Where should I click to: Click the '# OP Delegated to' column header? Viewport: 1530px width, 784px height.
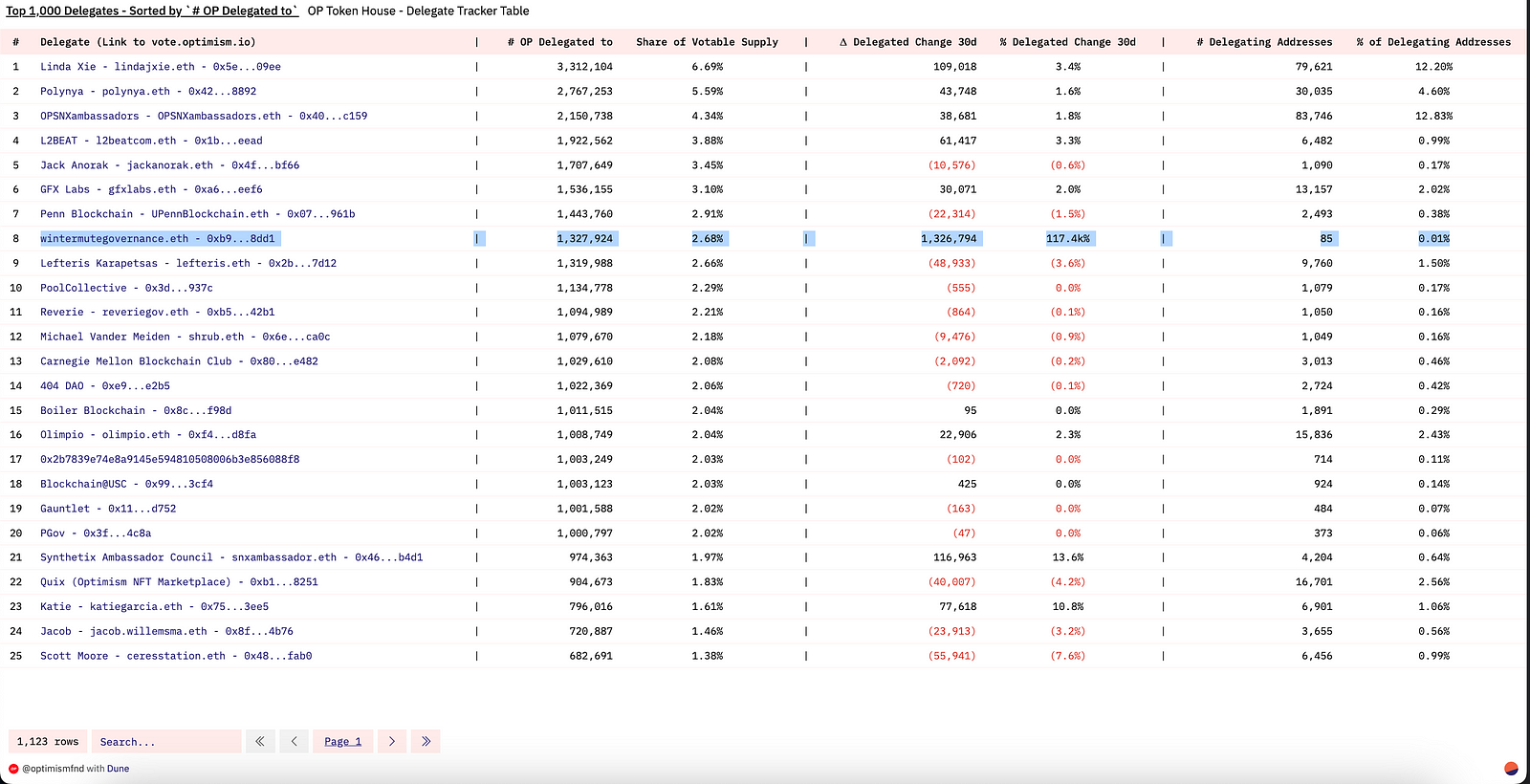click(x=560, y=42)
